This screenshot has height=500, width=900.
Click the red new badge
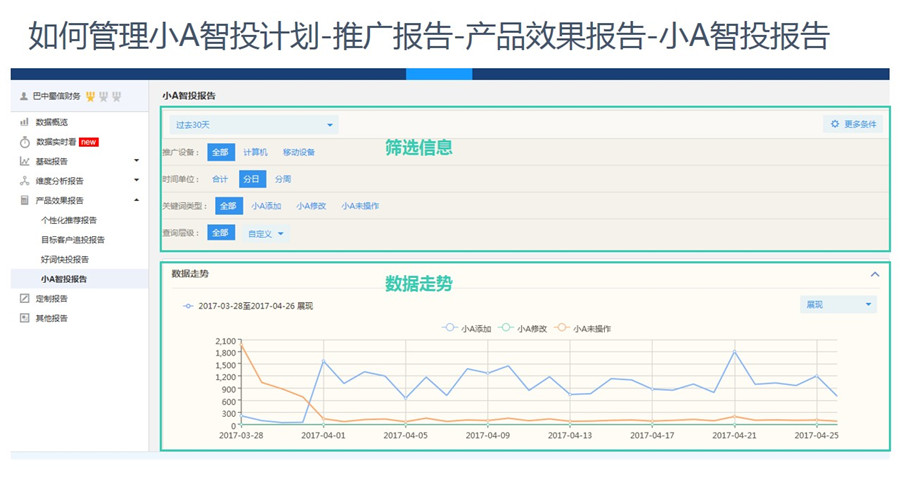[89, 142]
